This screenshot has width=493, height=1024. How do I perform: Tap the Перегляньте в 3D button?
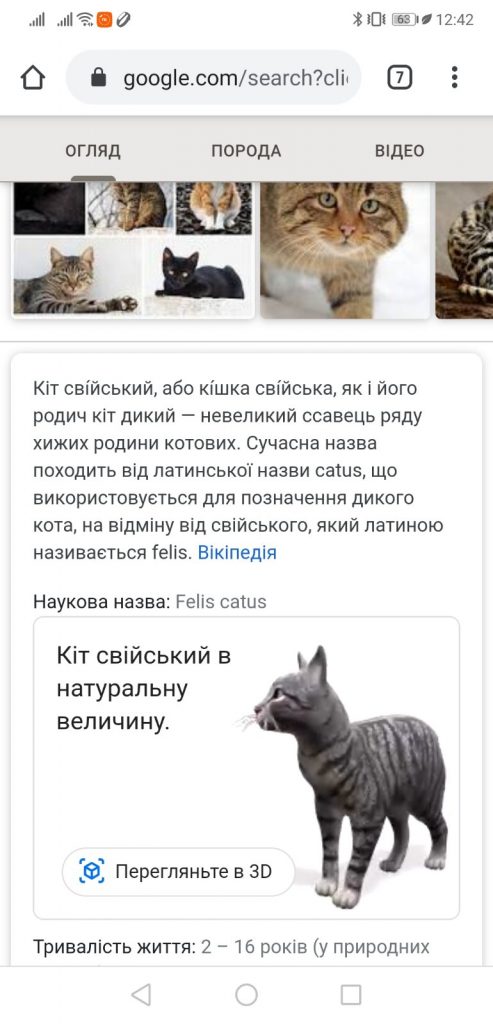tap(178, 871)
